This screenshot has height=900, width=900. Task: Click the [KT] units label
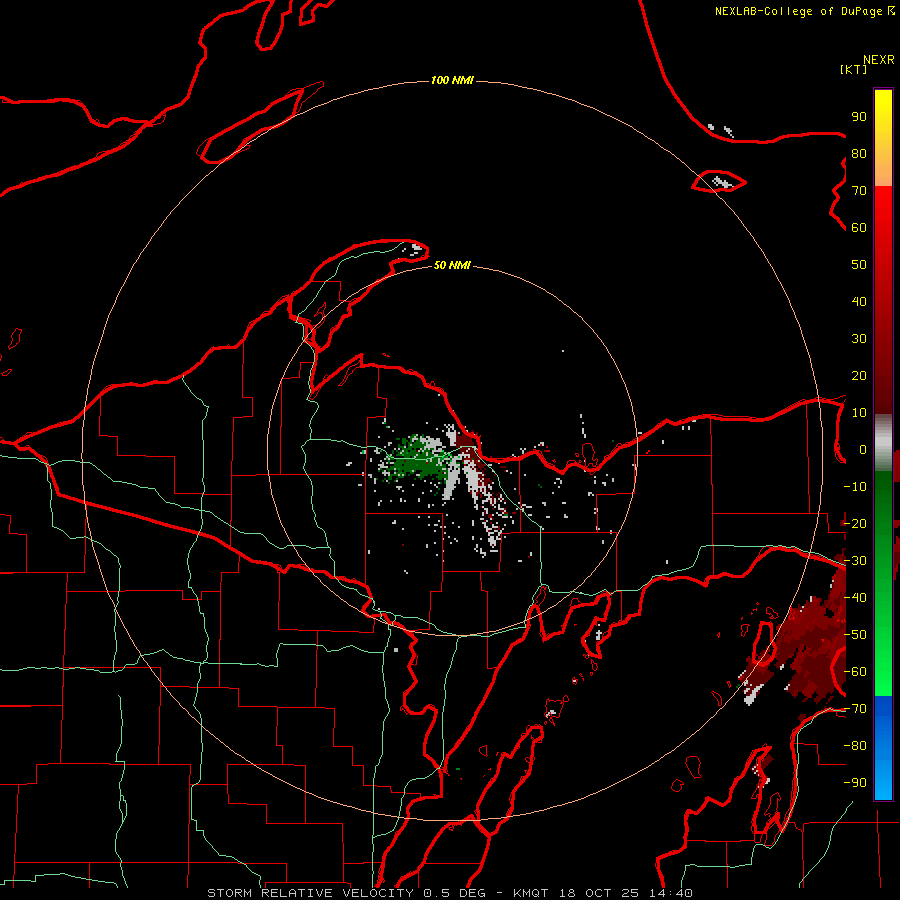[853, 69]
